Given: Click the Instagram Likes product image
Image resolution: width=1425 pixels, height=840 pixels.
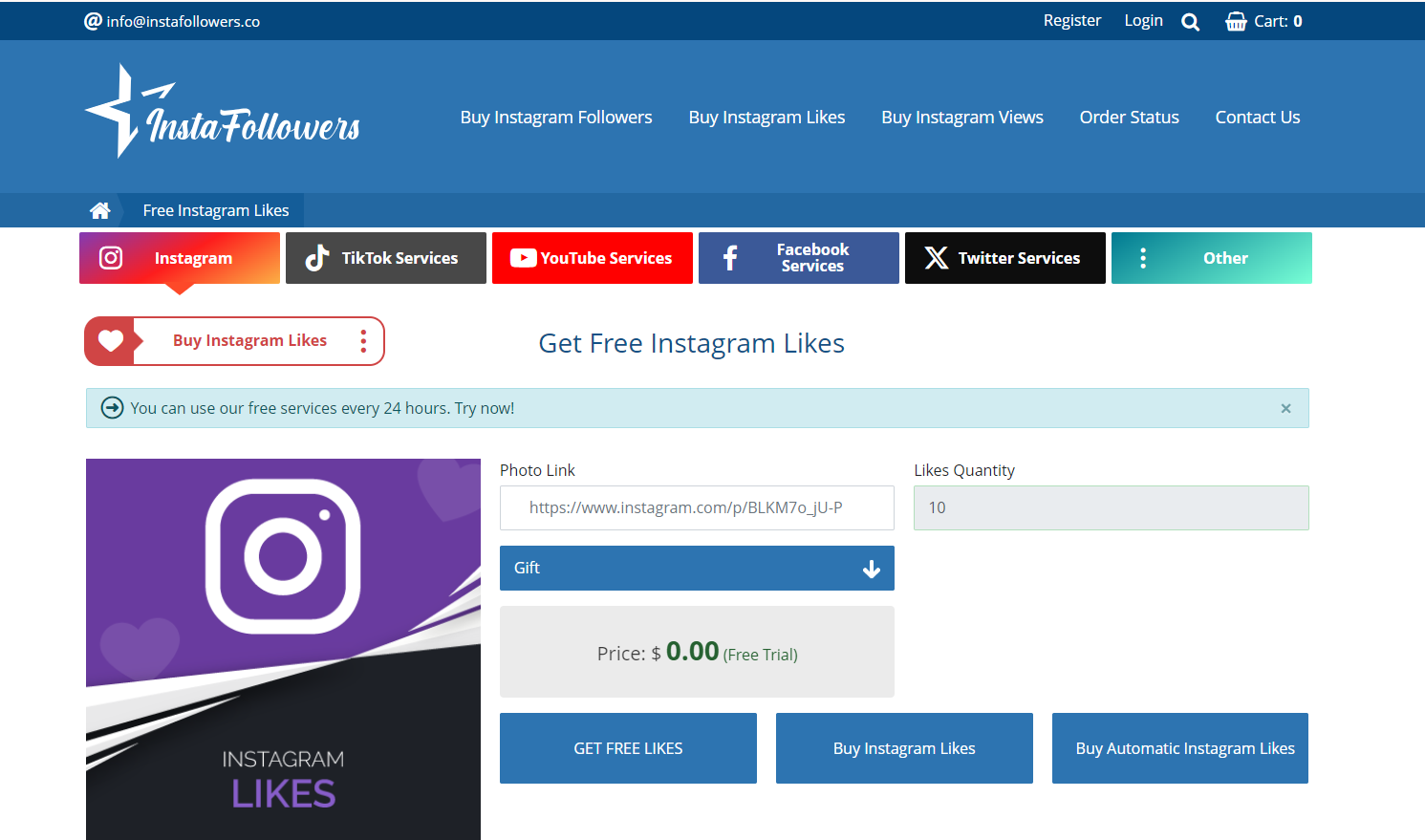Looking at the screenshot, I should pos(283,649).
